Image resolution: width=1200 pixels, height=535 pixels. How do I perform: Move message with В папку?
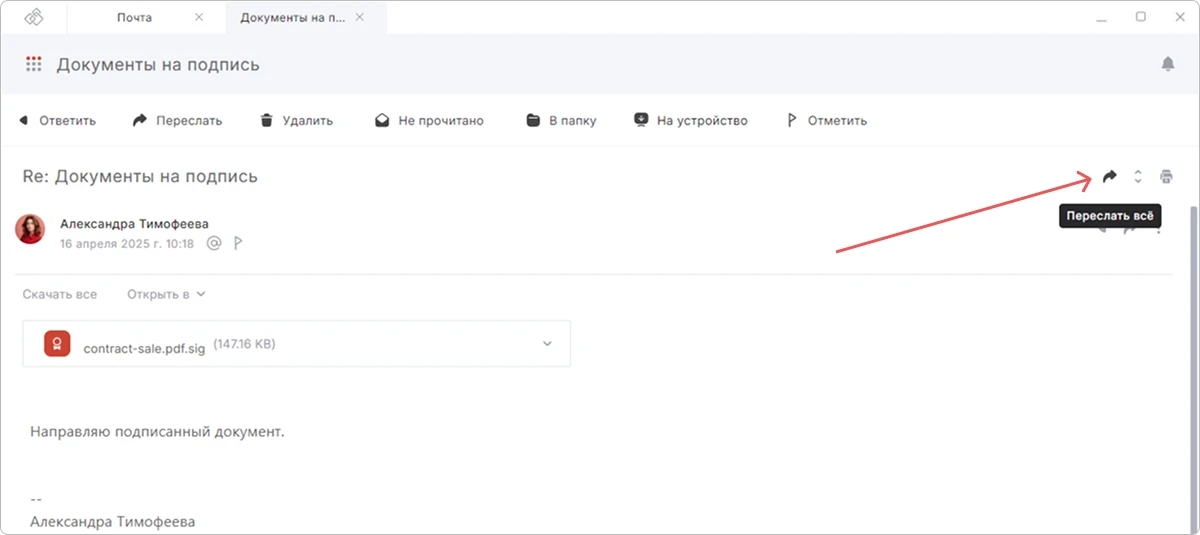(x=561, y=121)
